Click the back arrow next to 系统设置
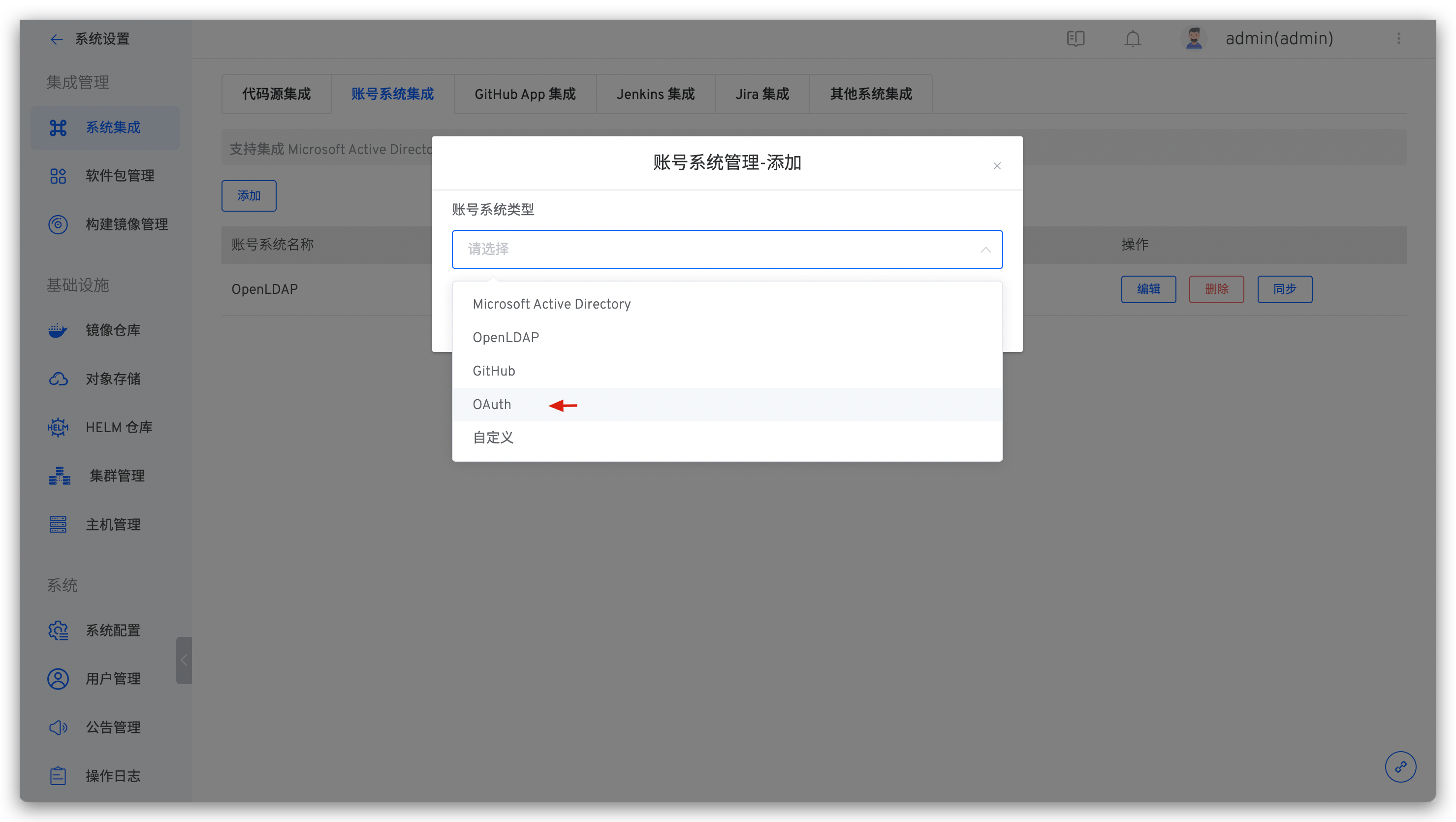 (x=57, y=38)
